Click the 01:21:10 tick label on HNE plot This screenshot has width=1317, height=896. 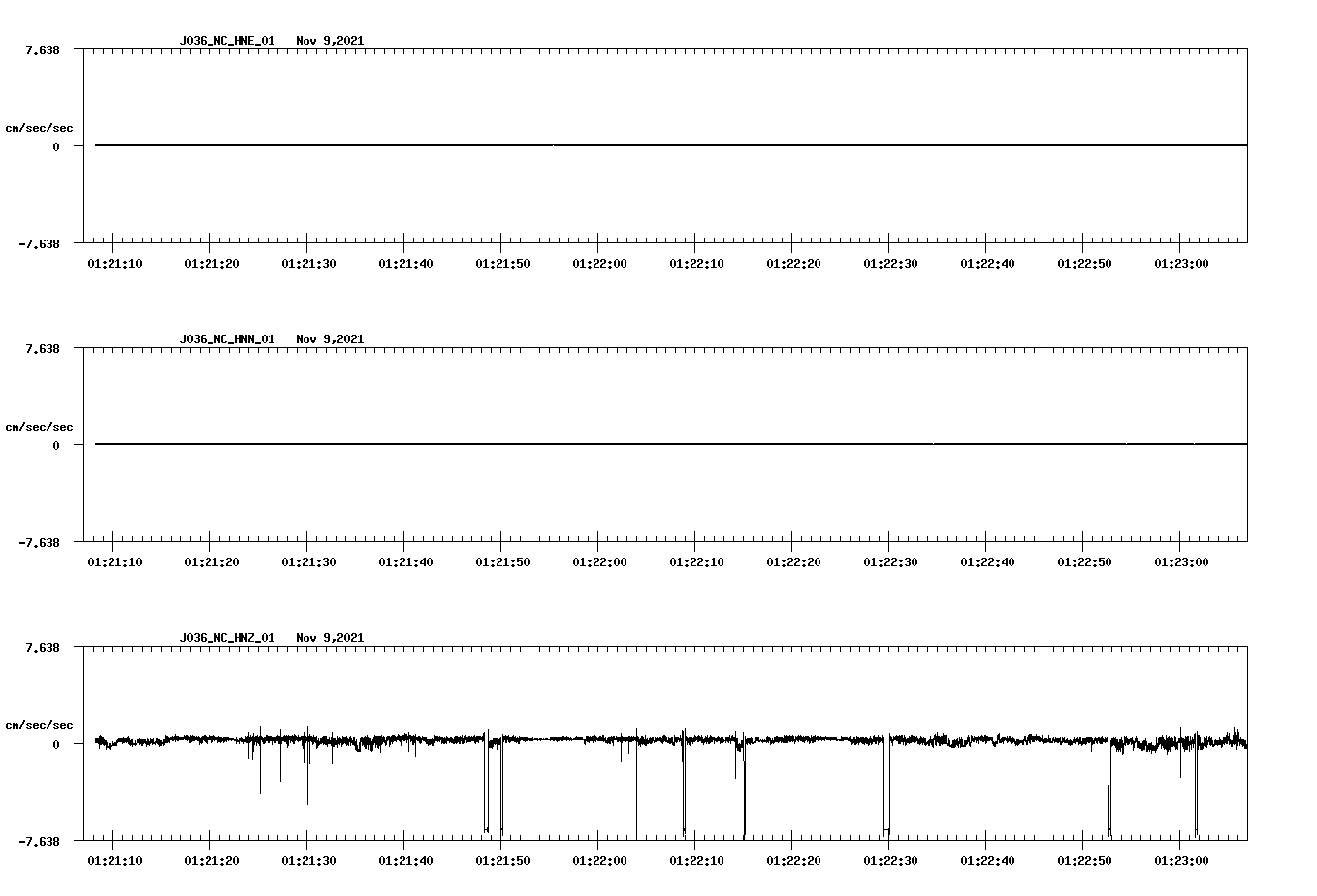[114, 263]
